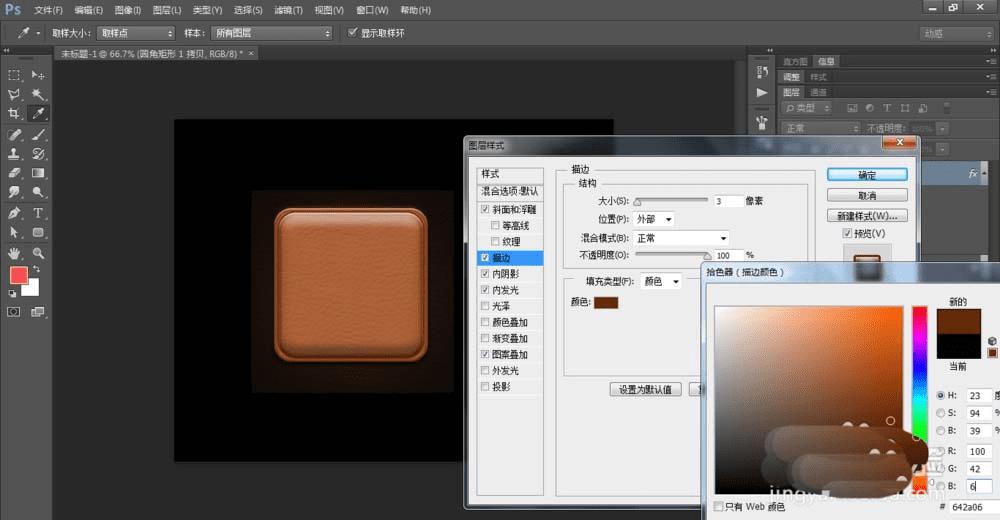This screenshot has width=1000, height=520.
Task: Uncheck the 斜面和浮雕 style checkbox
Action: [x=486, y=210]
